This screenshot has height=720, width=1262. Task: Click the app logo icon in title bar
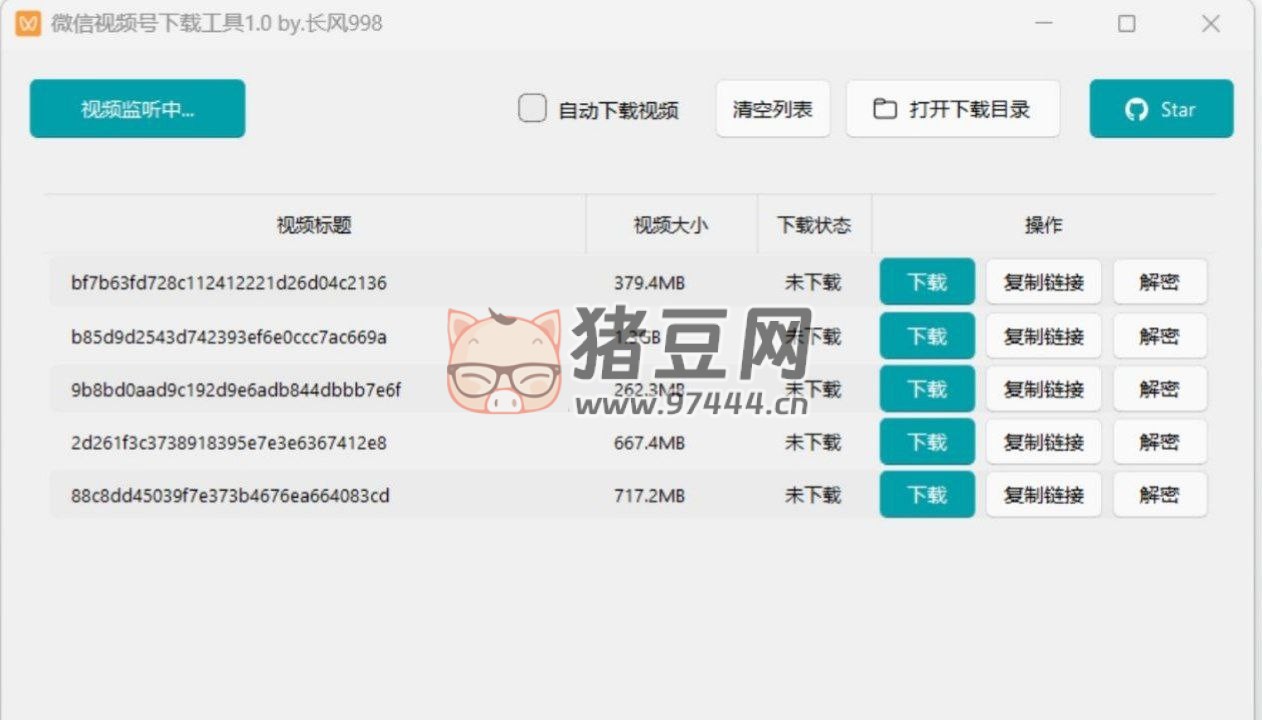(28, 24)
